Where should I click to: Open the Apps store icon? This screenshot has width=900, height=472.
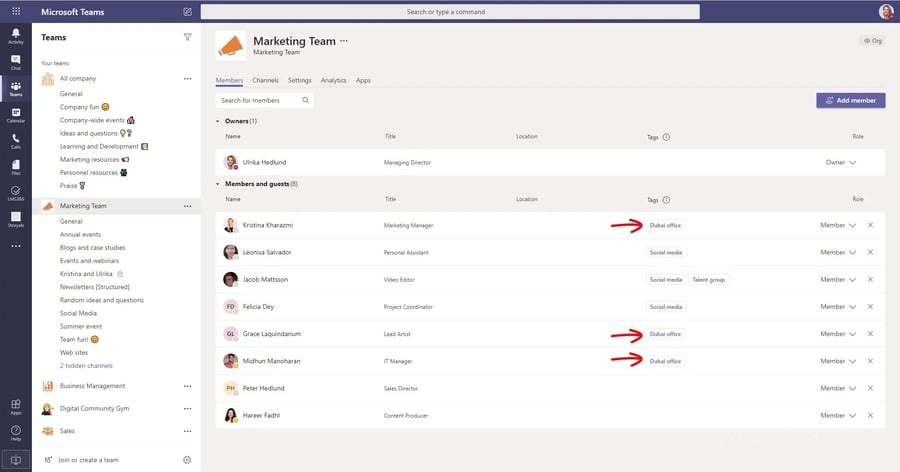(x=16, y=407)
